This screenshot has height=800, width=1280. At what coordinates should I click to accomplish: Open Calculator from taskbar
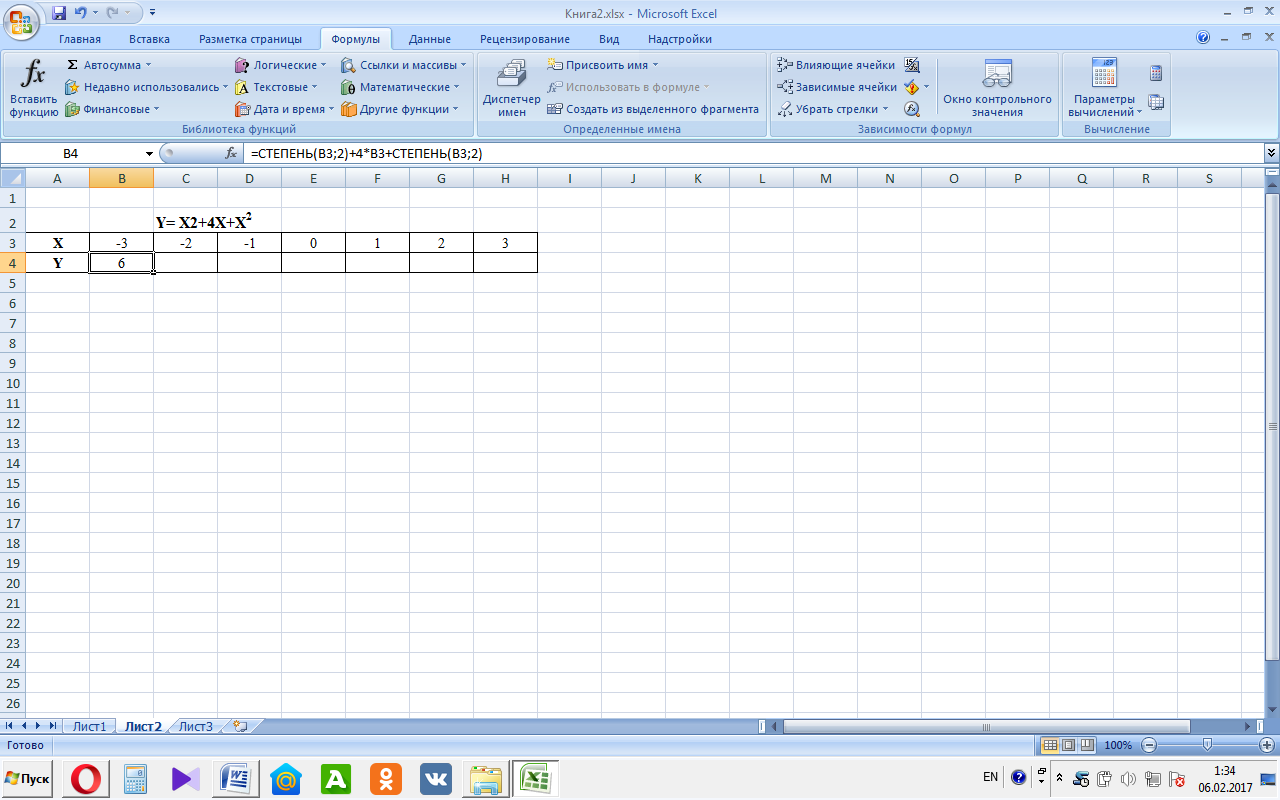point(135,778)
